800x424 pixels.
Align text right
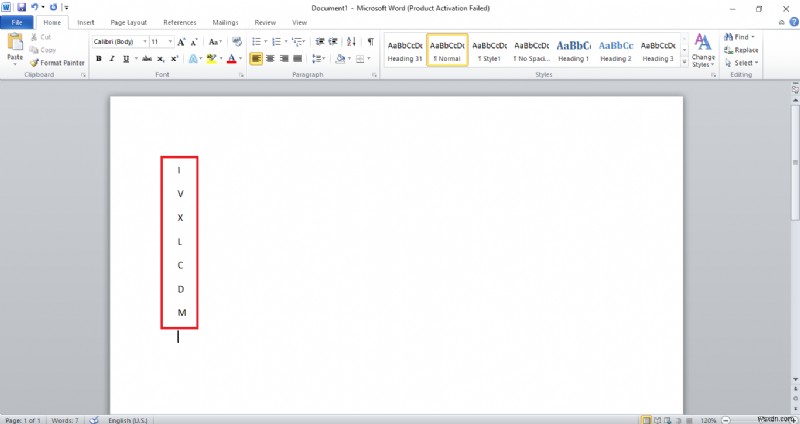click(x=284, y=59)
